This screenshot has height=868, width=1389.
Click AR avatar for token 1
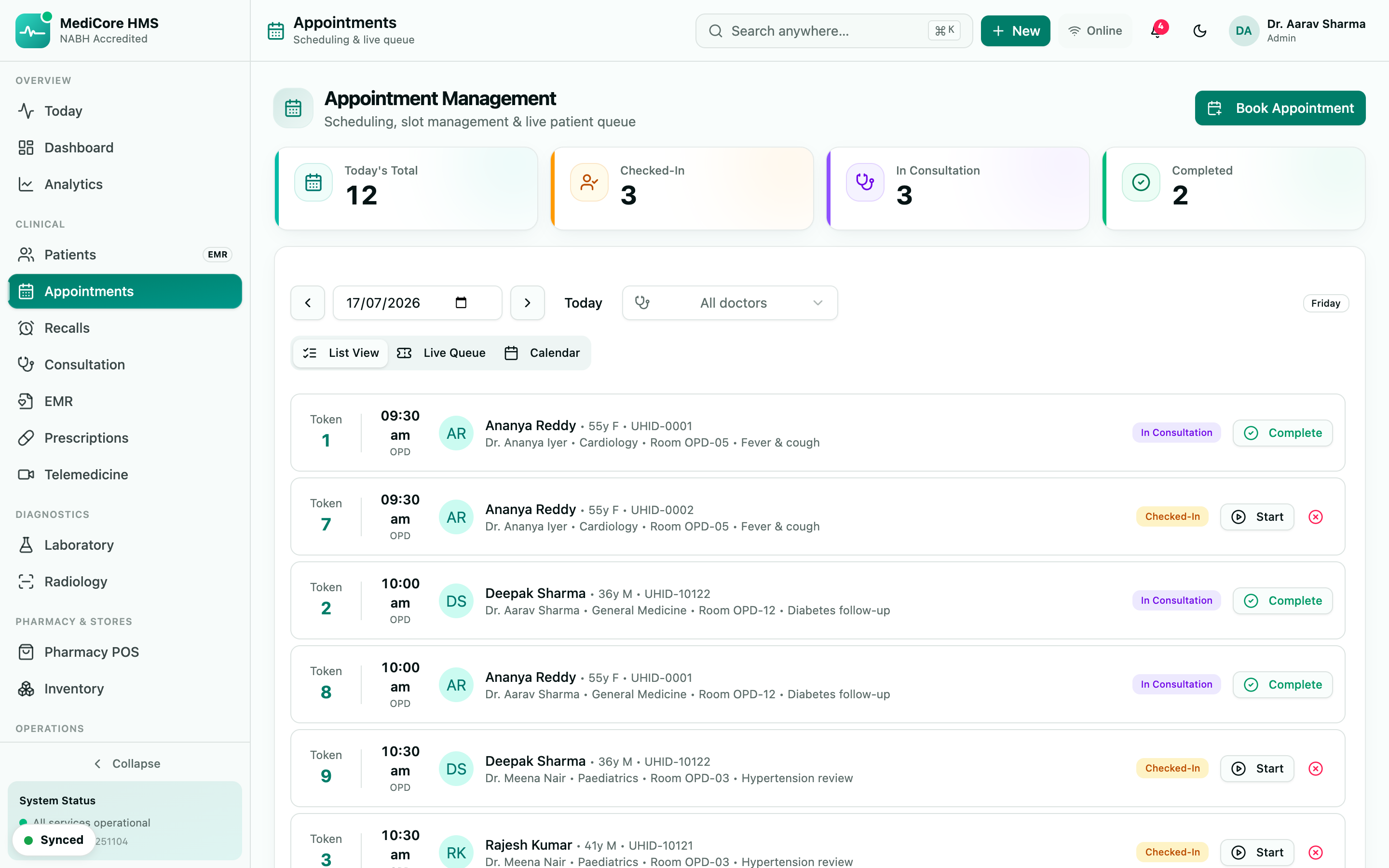click(456, 434)
